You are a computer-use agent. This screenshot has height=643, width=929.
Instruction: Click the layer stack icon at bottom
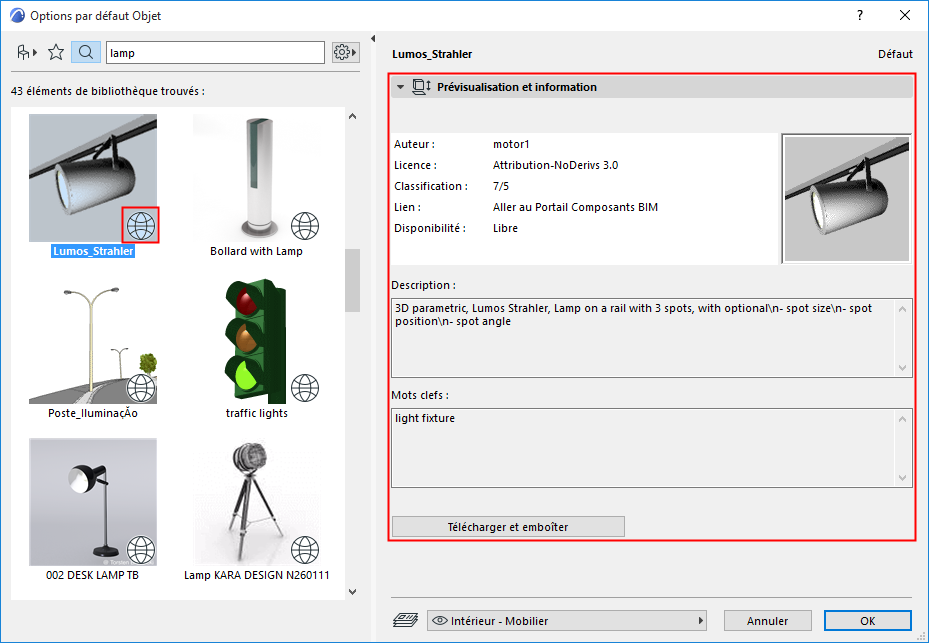(405, 620)
